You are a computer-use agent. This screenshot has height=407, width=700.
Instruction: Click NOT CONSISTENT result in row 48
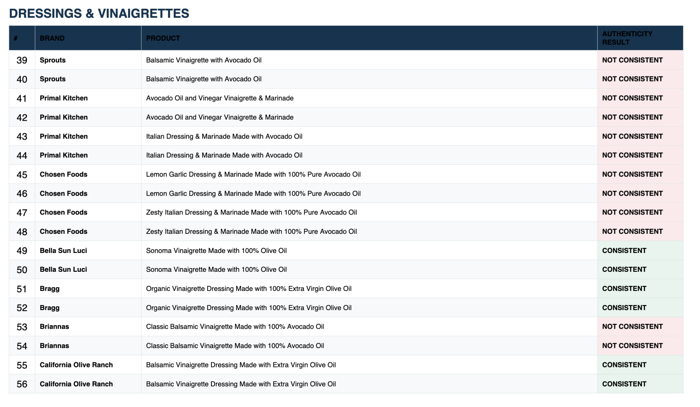click(x=632, y=232)
